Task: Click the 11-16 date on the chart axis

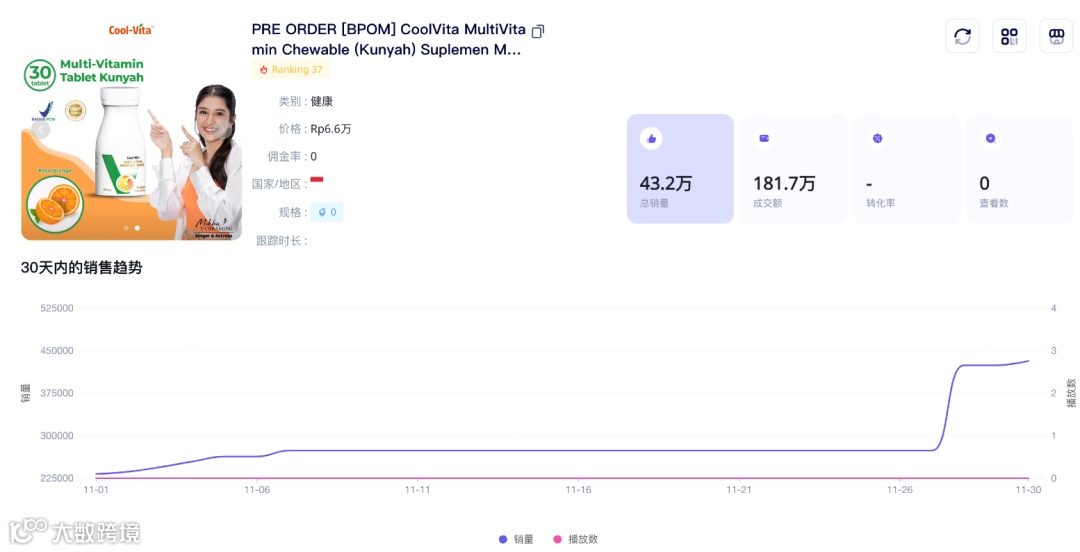Action: 579,490
